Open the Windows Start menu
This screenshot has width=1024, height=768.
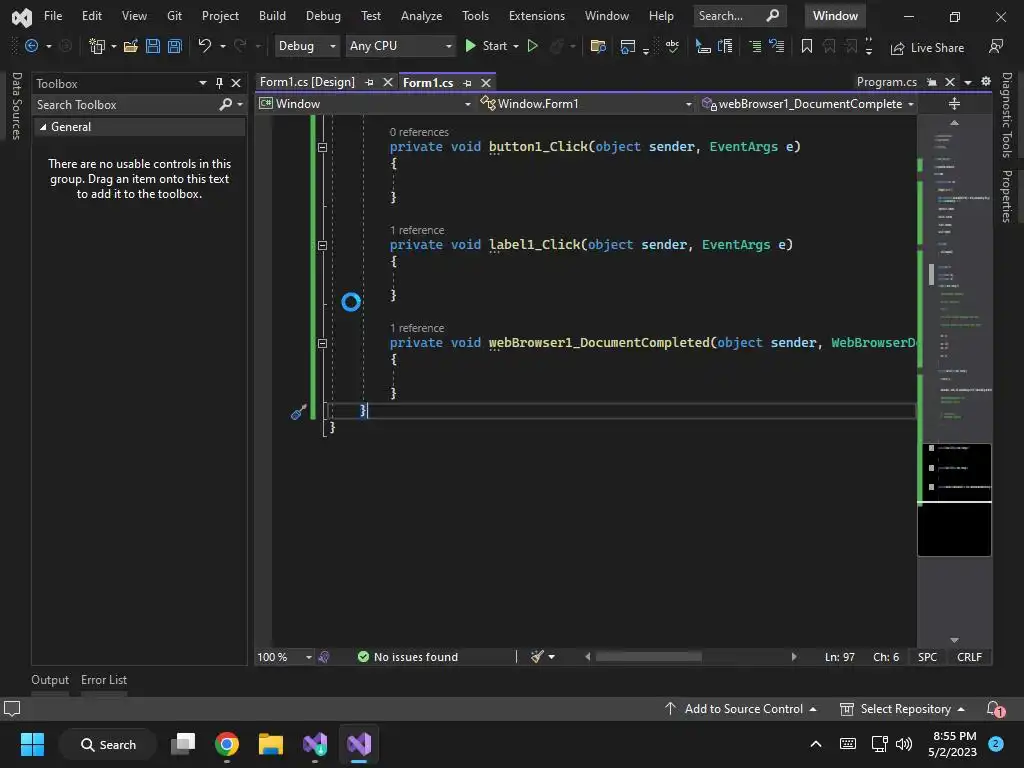click(x=32, y=744)
